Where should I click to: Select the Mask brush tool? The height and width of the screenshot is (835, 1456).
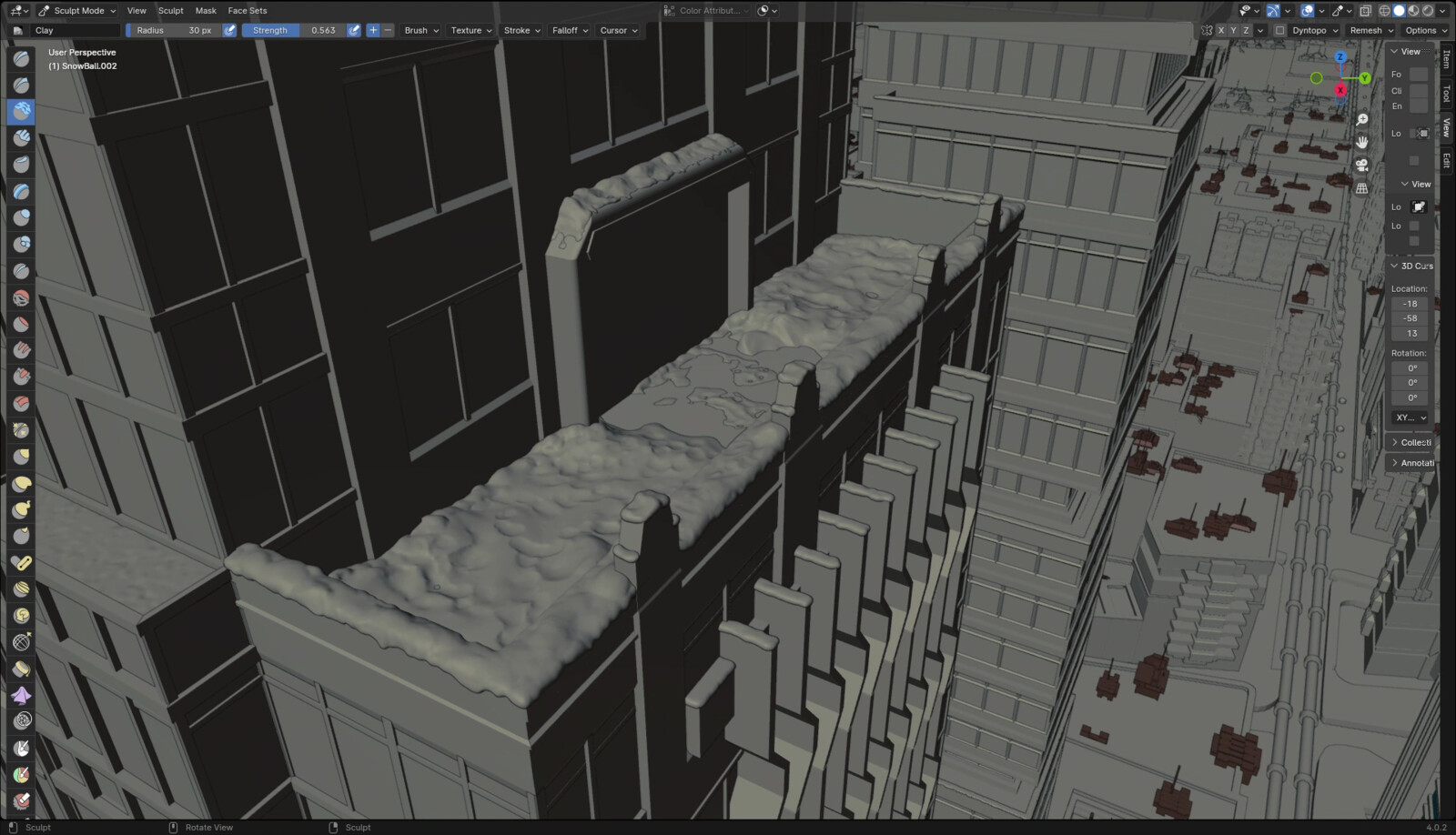point(21,749)
